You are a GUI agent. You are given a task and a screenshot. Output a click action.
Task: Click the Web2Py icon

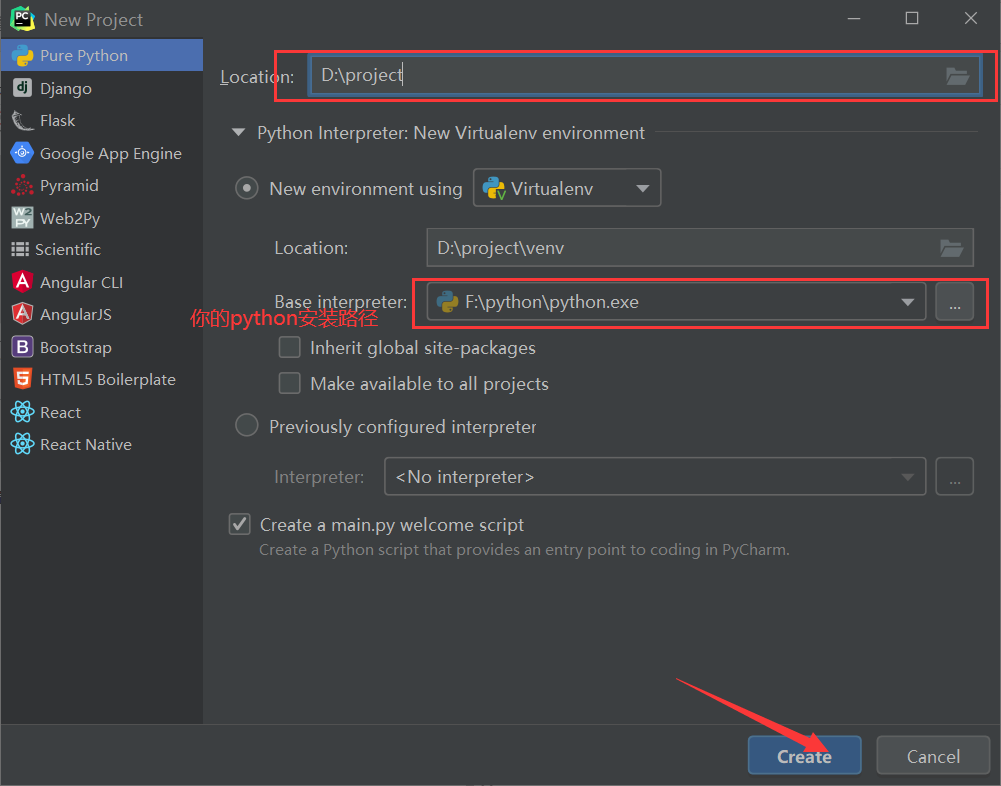pos(22,218)
